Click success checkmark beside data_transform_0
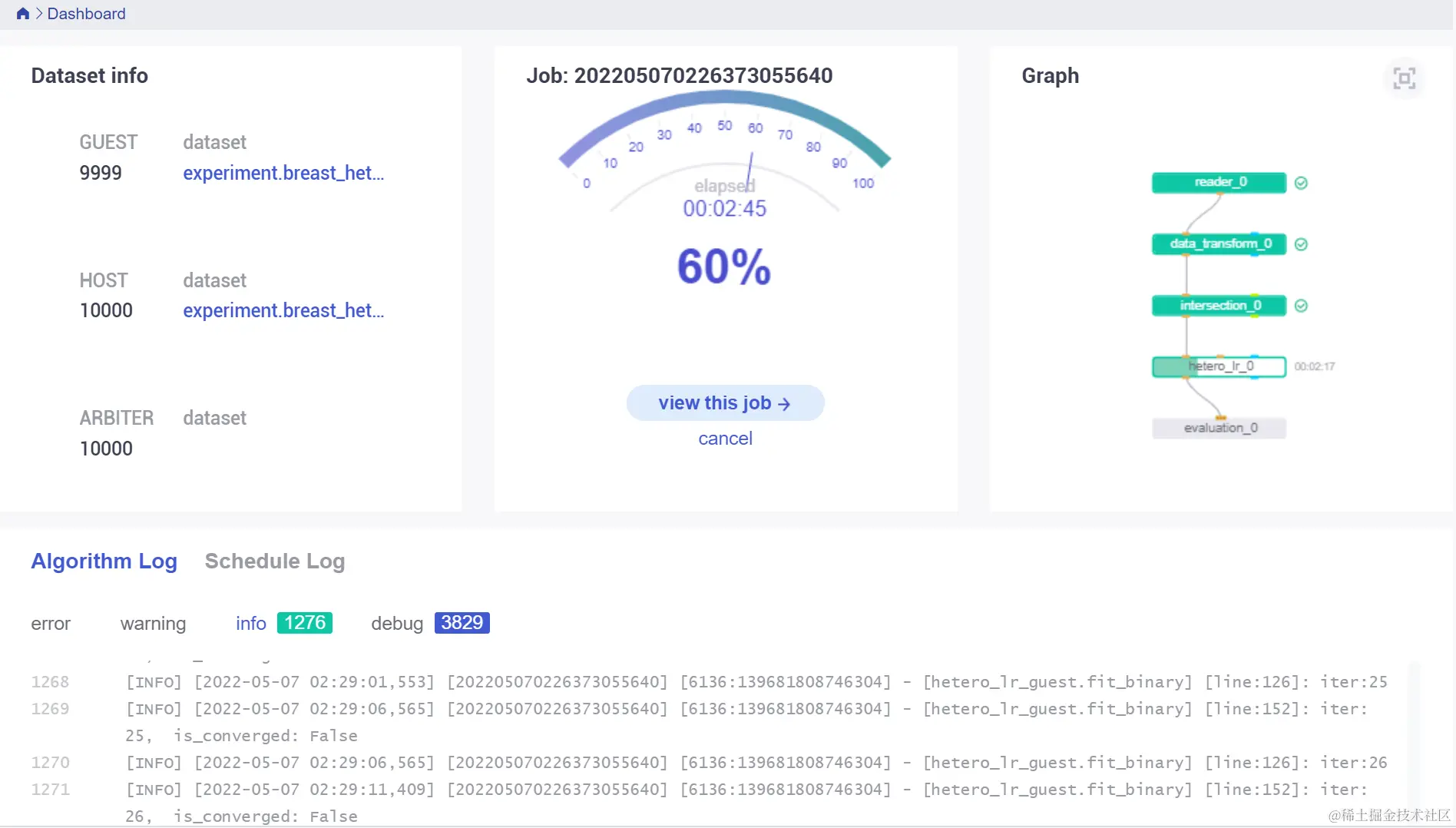Viewport: 1456px width, 828px height. [1301, 244]
